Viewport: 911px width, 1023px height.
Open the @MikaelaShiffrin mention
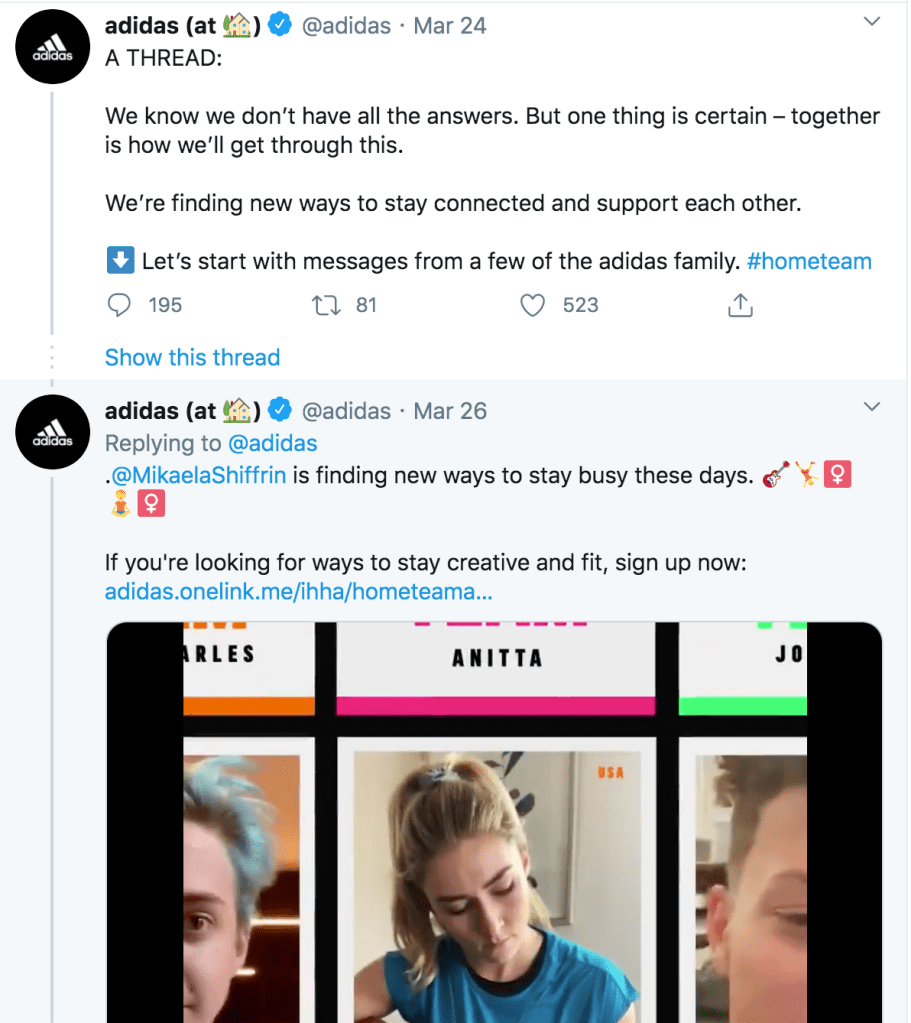[199, 476]
